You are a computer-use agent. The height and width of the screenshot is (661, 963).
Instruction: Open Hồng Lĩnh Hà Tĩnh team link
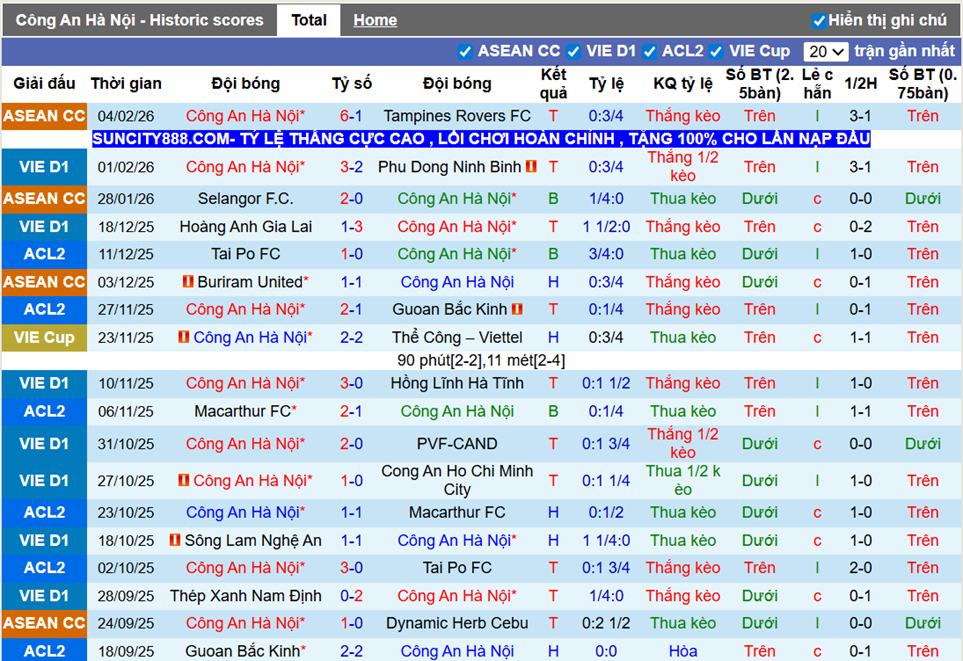(x=457, y=383)
